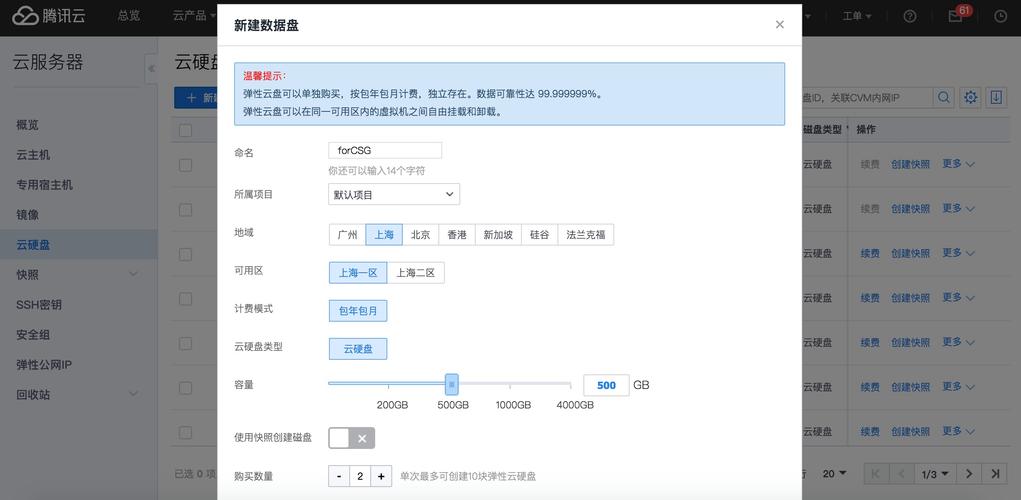
Task: Open 总览 in the top navigation
Action: click(x=129, y=16)
